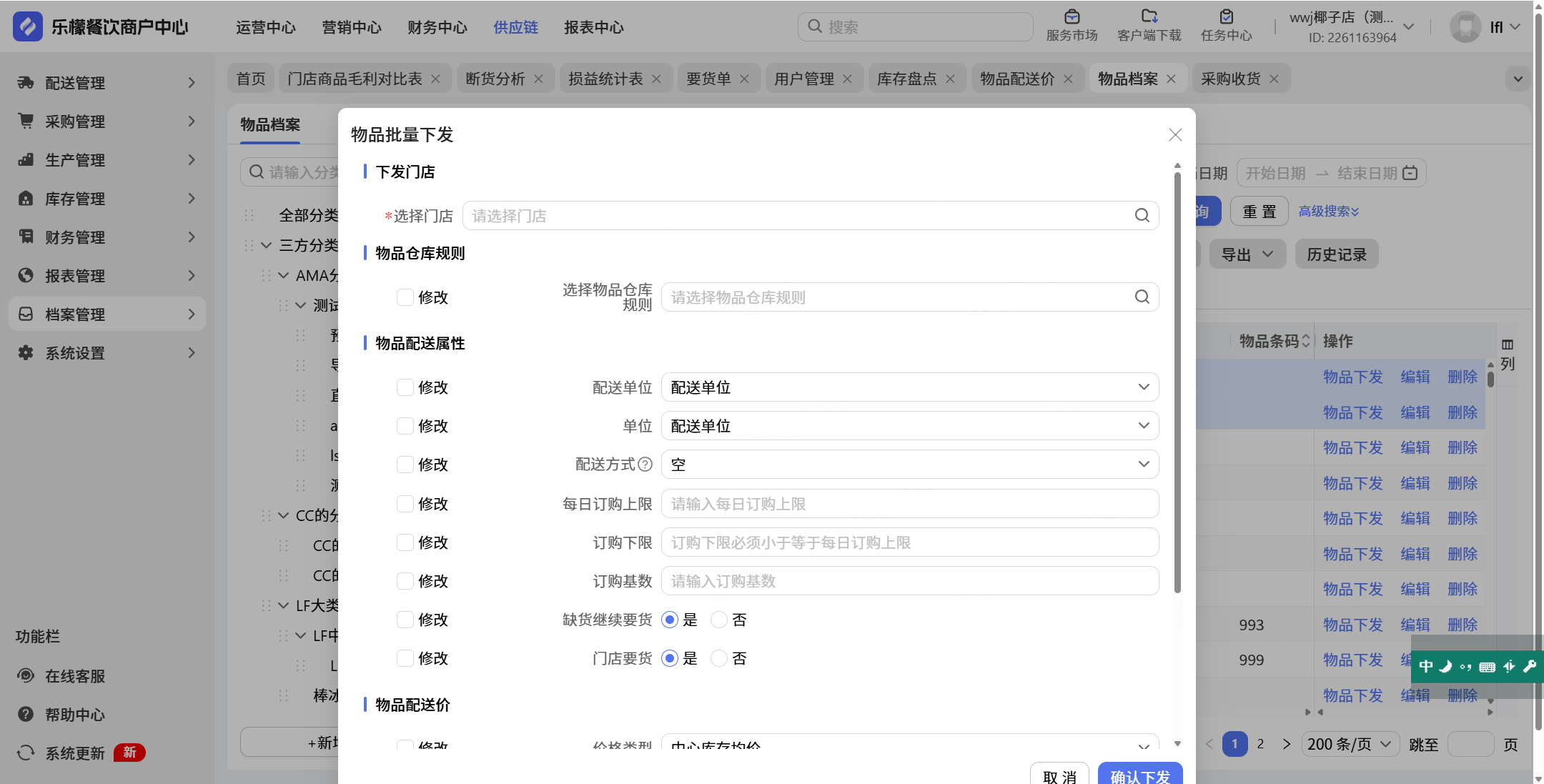Select 否 for 缺货继续要货
The image size is (1544, 784).
coord(719,620)
